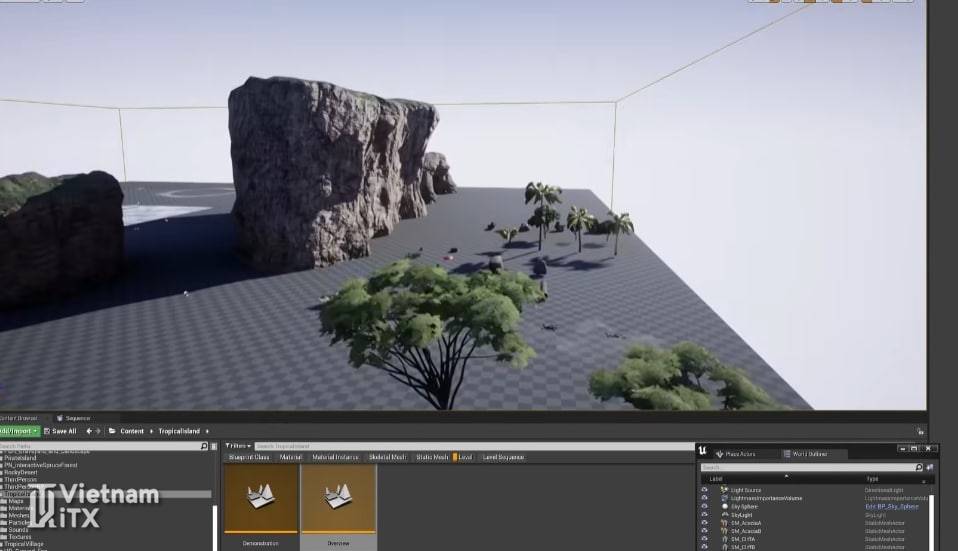Image resolution: width=958 pixels, height=551 pixels.
Task: Click the Sequencer tab icon
Action: [x=60, y=418]
